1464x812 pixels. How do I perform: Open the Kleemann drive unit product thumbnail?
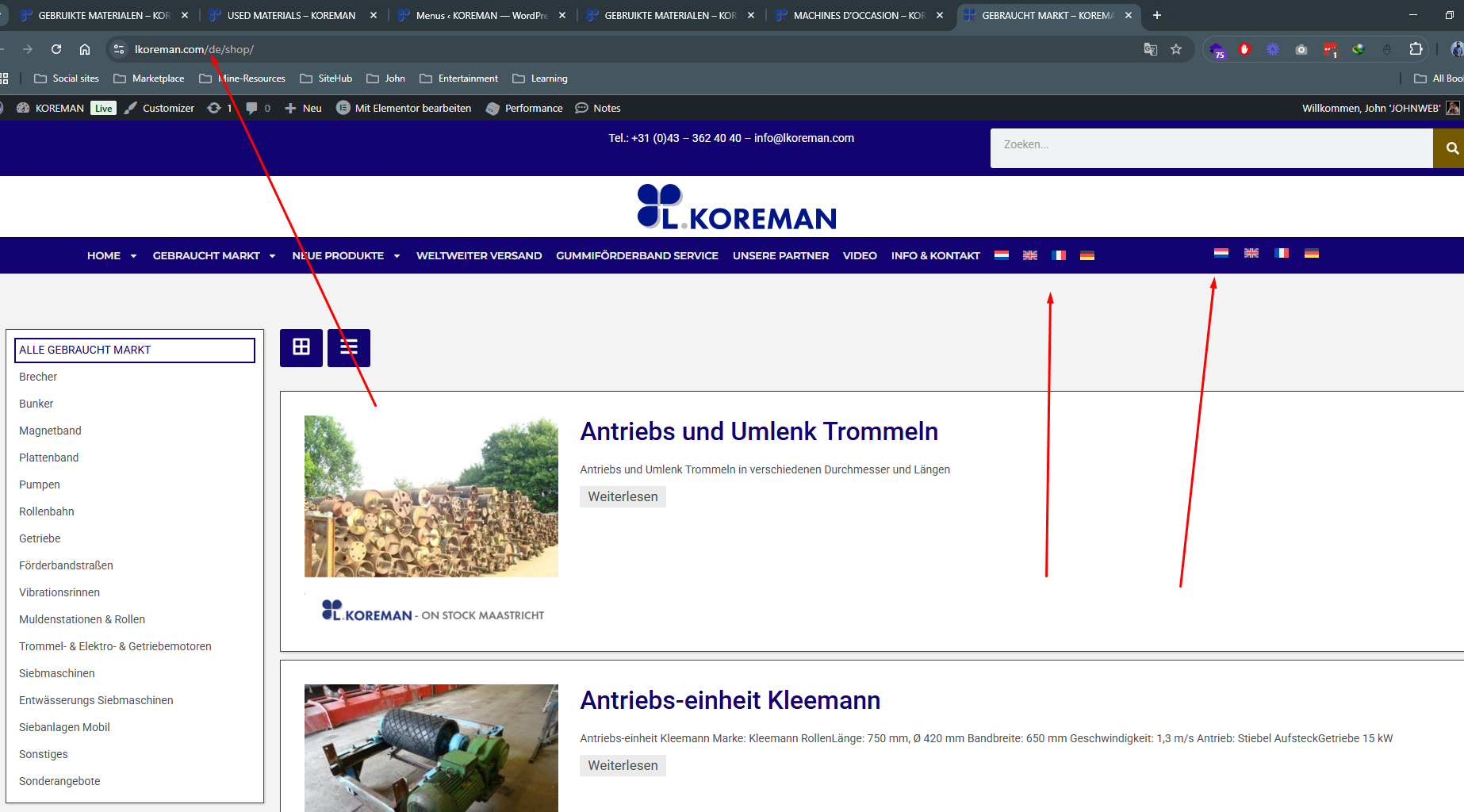pyautogui.click(x=431, y=748)
